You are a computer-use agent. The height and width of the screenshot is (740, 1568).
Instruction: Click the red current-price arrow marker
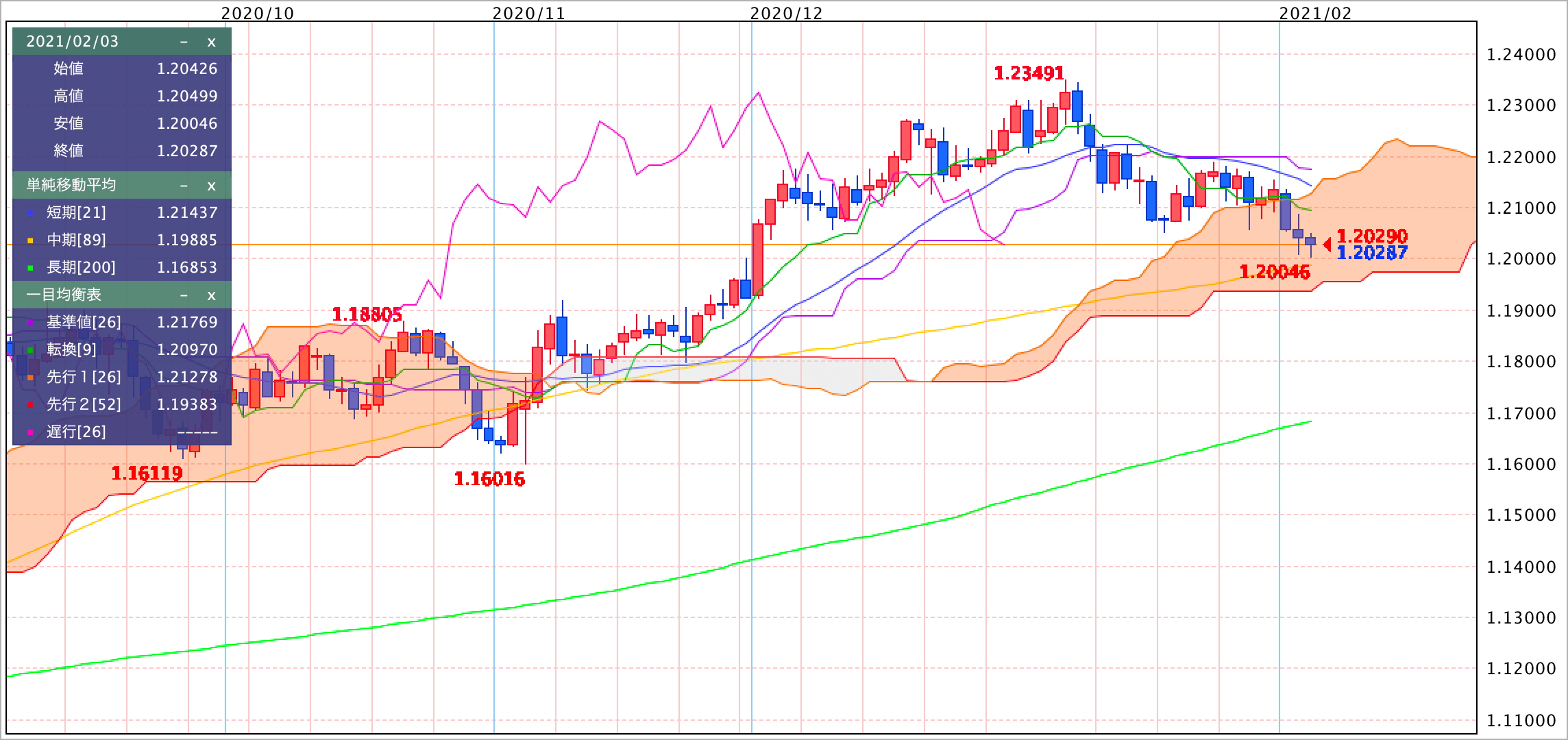[x=1327, y=244]
